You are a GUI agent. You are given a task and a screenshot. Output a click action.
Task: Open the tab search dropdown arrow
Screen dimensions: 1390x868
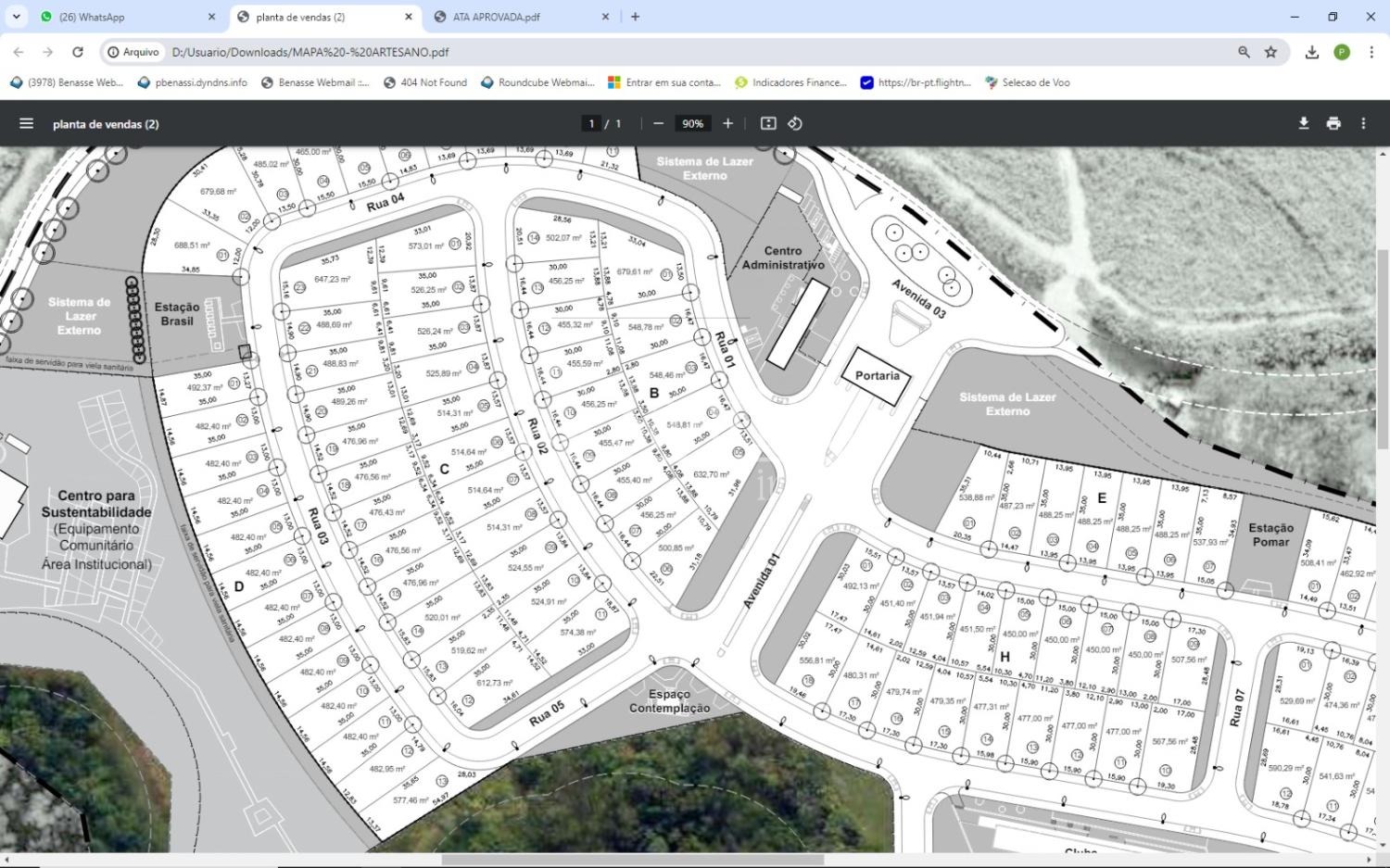[17, 17]
